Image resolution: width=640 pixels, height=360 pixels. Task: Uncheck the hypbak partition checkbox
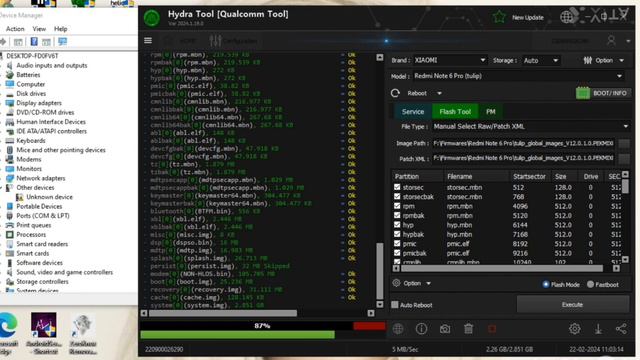click(x=397, y=234)
